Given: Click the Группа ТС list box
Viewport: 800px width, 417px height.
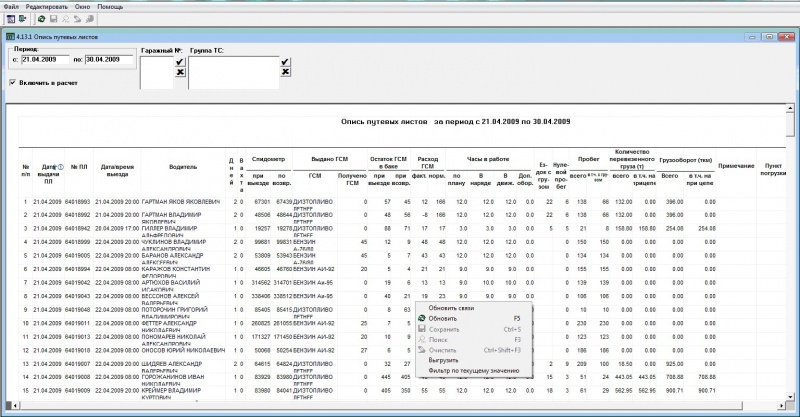Looking at the screenshot, I should pos(233,71).
